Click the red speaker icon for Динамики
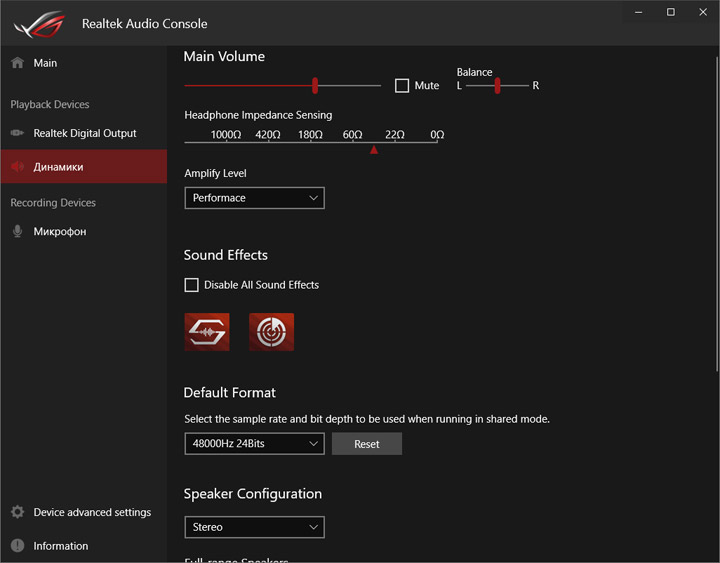This screenshot has height=563, width=720. [17, 167]
